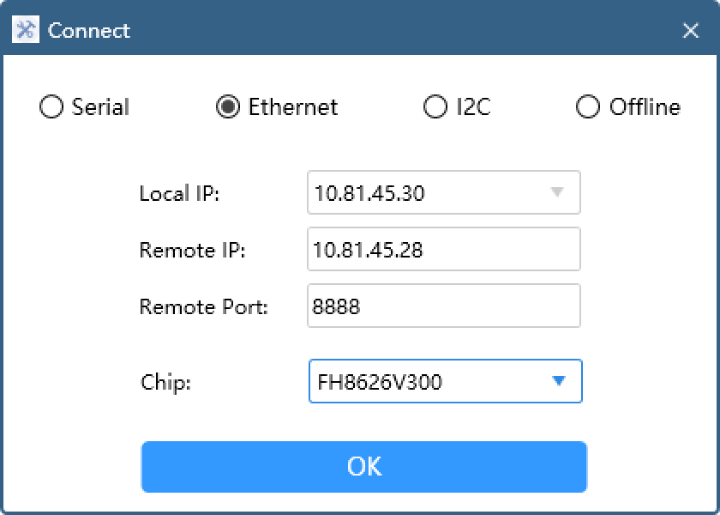Click the Remote IP label
This screenshot has height=515, width=720.
(x=192, y=250)
